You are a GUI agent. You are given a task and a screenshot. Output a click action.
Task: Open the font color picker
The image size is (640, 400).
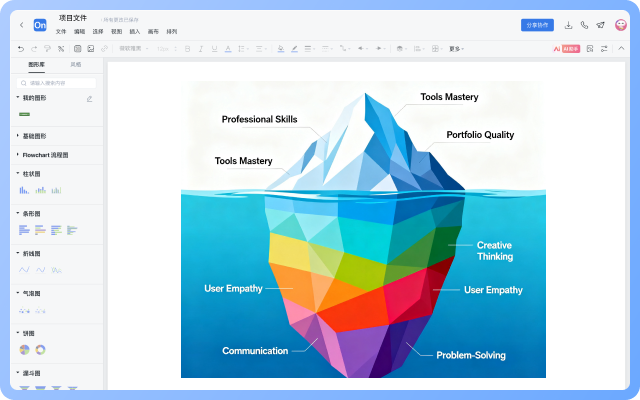click(228, 48)
